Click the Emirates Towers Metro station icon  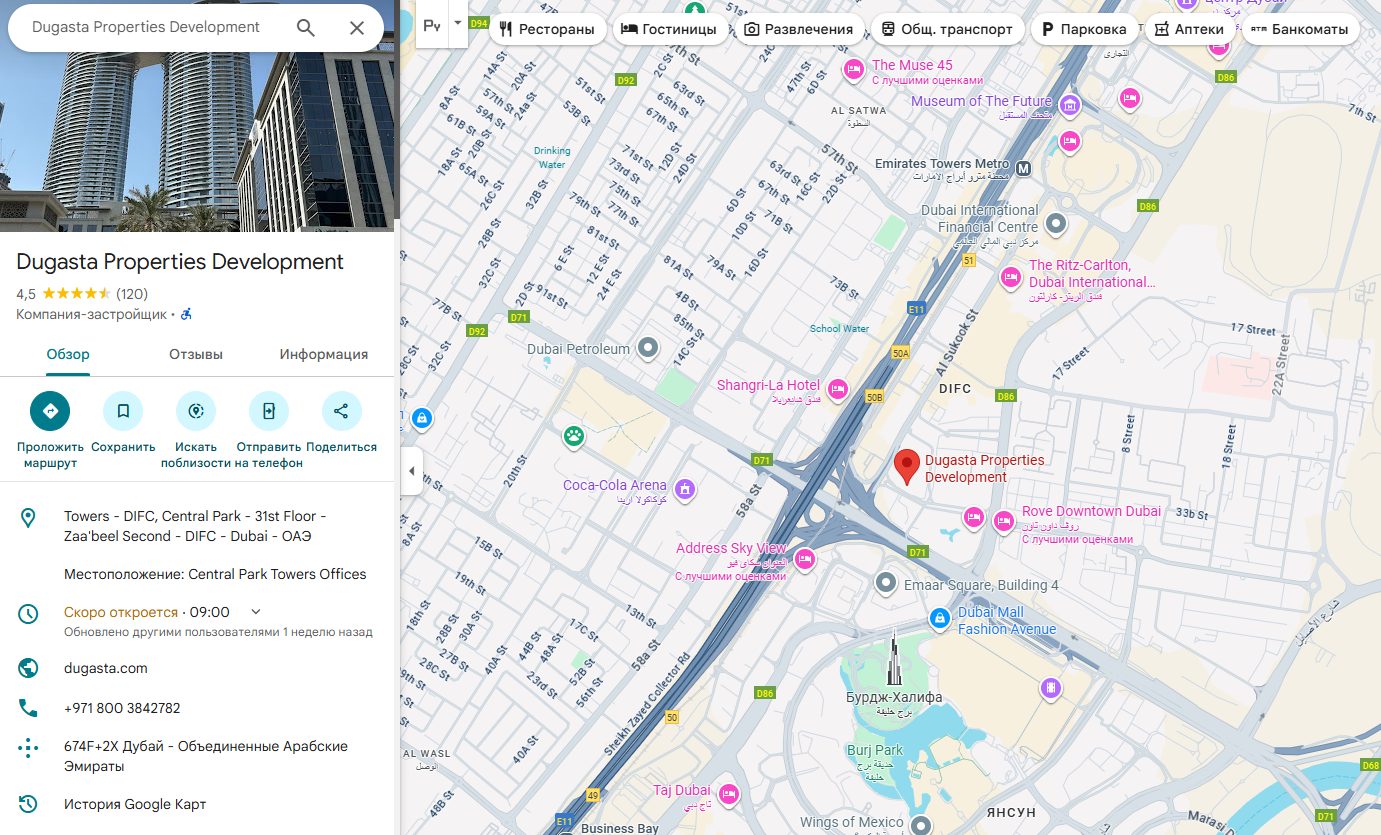coord(1023,169)
